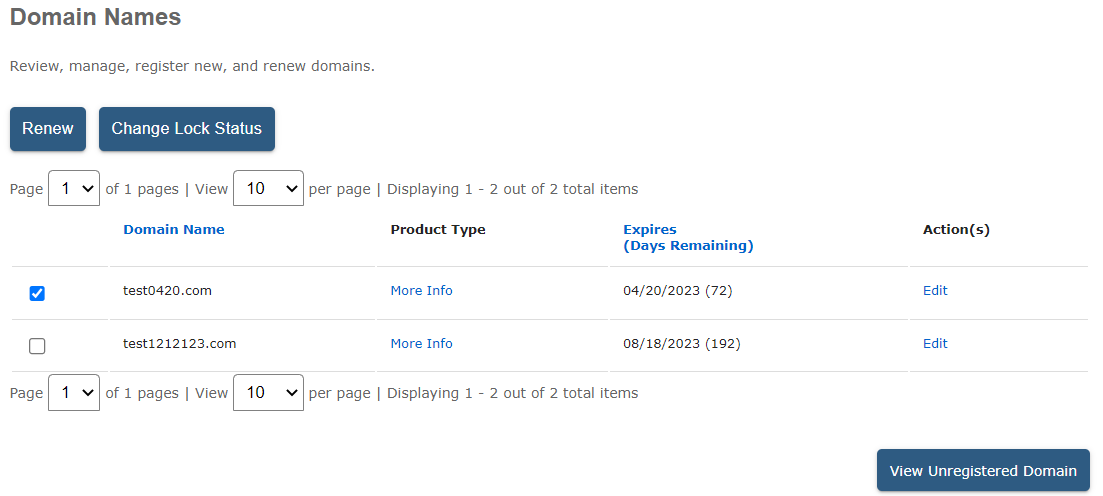Click the Renew button
1103x496 pixels.
click(48, 129)
